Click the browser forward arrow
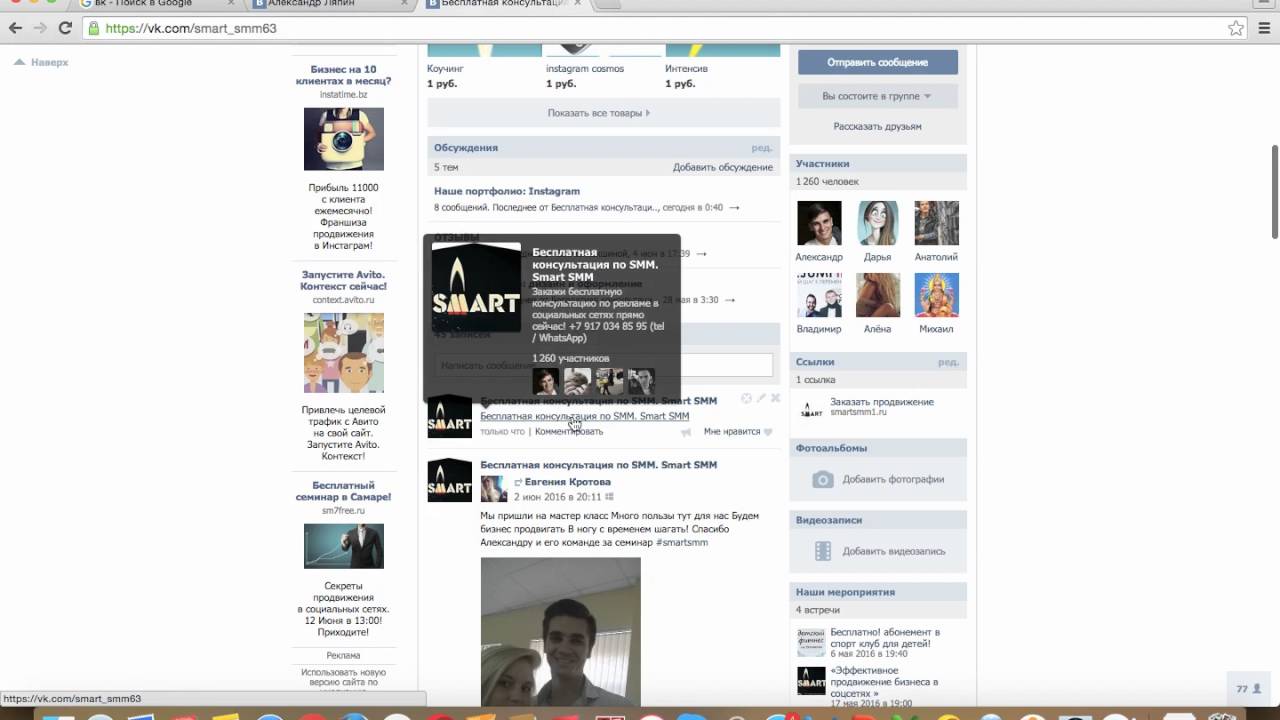Viewport: 1280px width, 720px height. (x=40, y=28)
